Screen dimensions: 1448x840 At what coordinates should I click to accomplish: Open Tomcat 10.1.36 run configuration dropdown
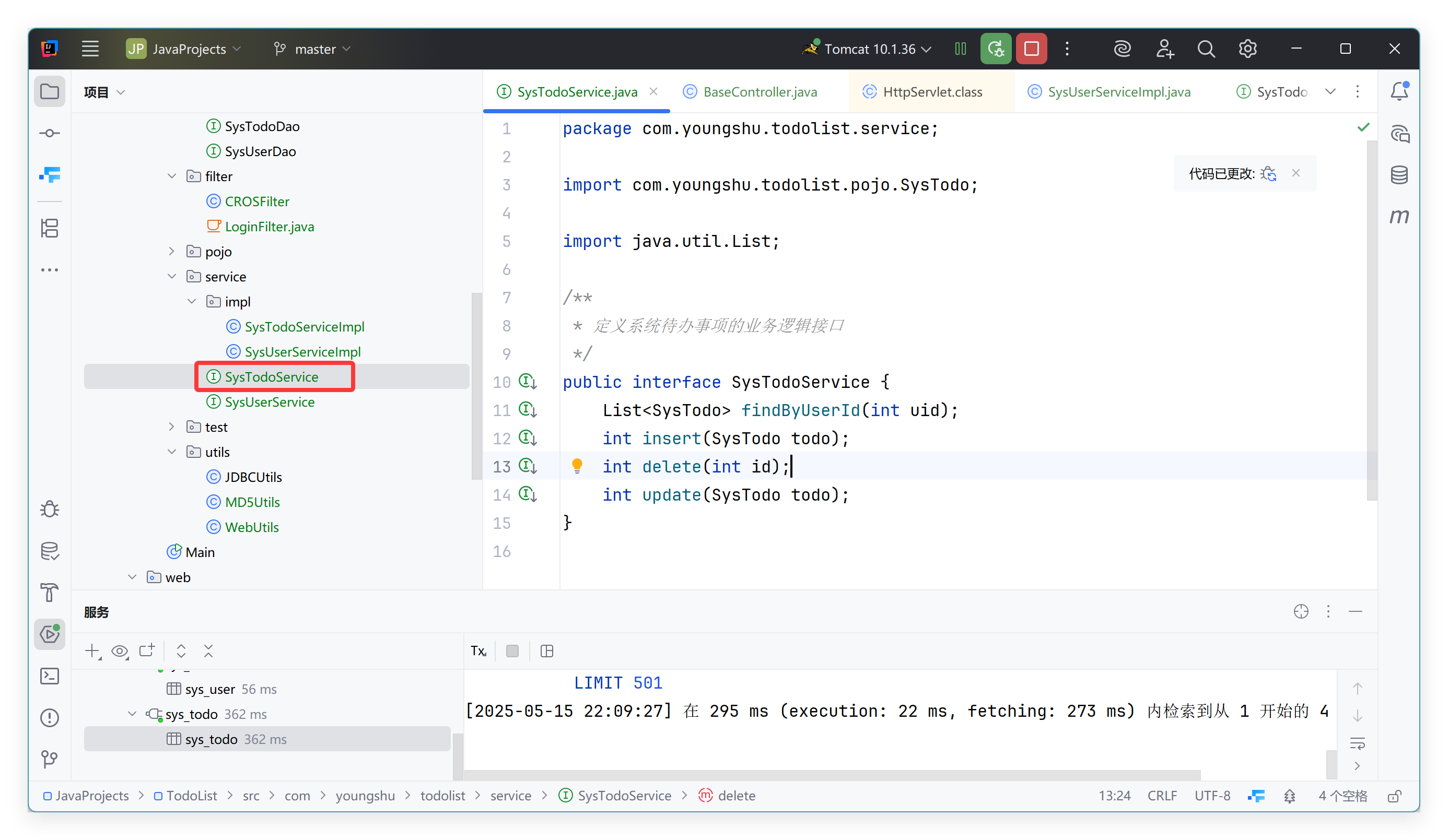coord(868,49)
